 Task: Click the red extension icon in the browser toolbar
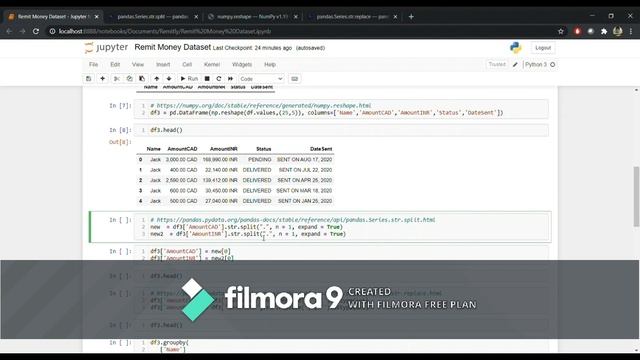(x=577, y=31)
